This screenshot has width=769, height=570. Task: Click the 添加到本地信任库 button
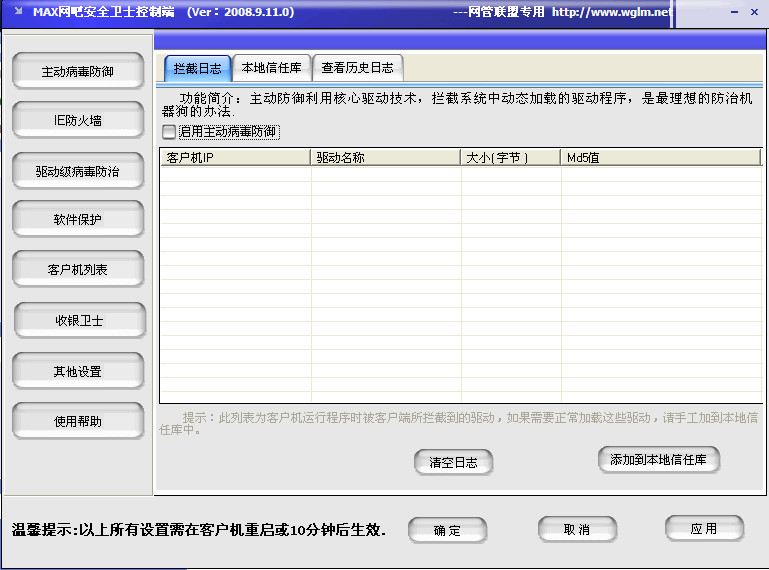[x=659, y=460]
